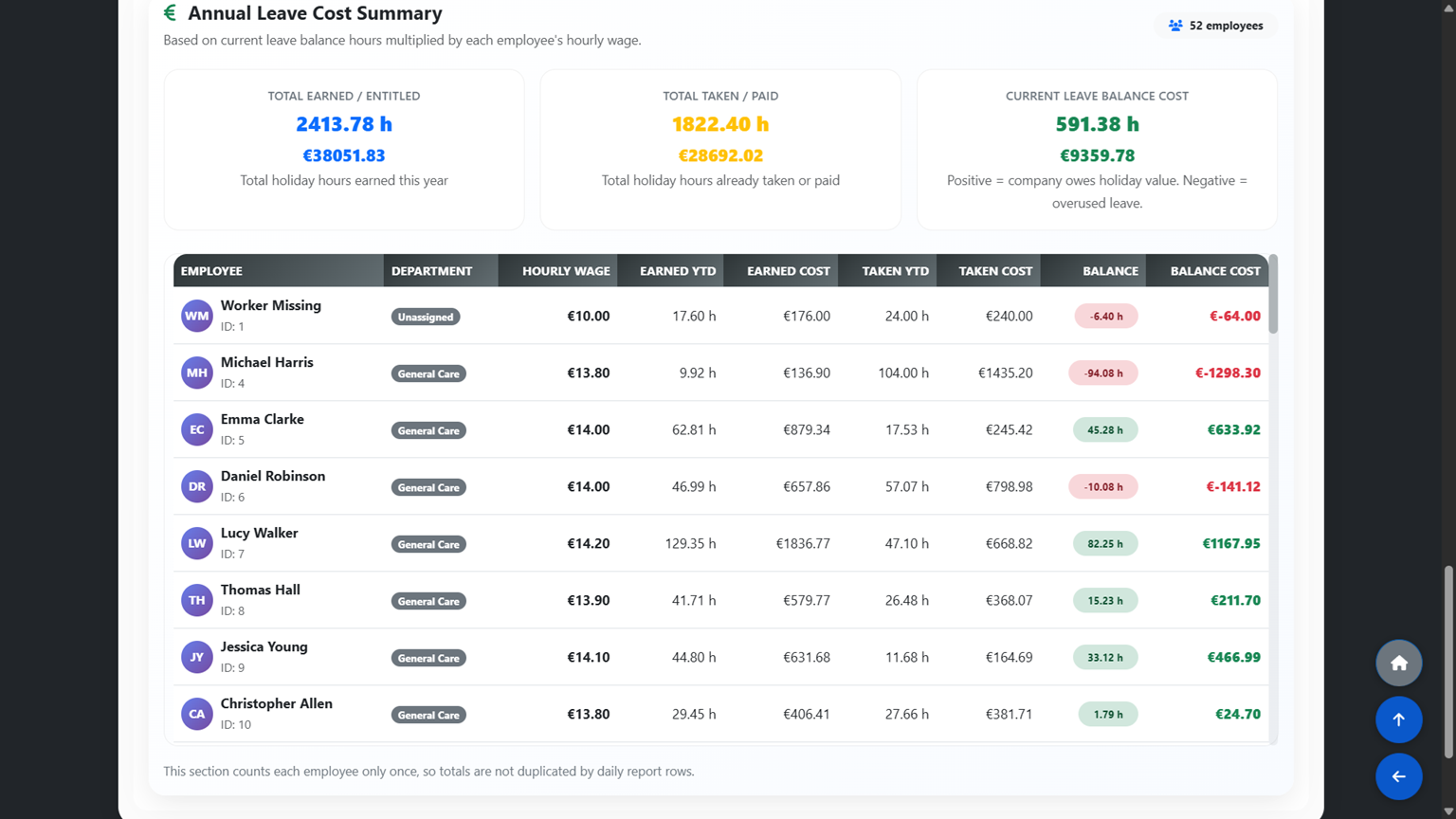Viewport: 1456px width, 819px height.
Task: Click the Christopher Allen employee name
Action: [x=277, y=703]
